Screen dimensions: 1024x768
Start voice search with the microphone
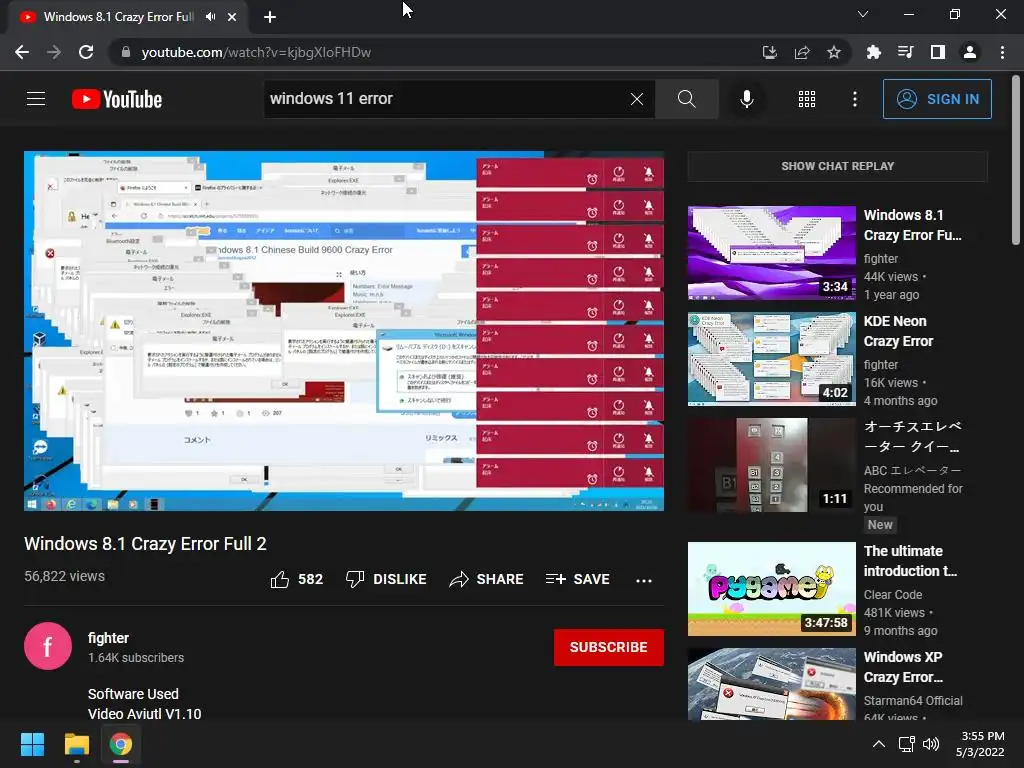[746, 99]
